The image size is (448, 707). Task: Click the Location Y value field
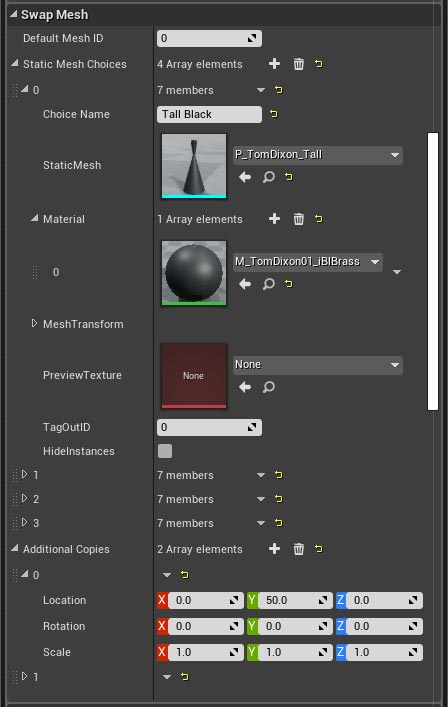(289, 600)
